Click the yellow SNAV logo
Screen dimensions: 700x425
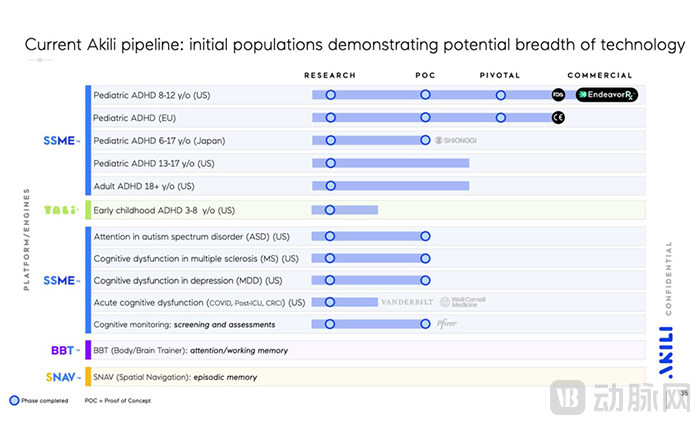point(60,377)
